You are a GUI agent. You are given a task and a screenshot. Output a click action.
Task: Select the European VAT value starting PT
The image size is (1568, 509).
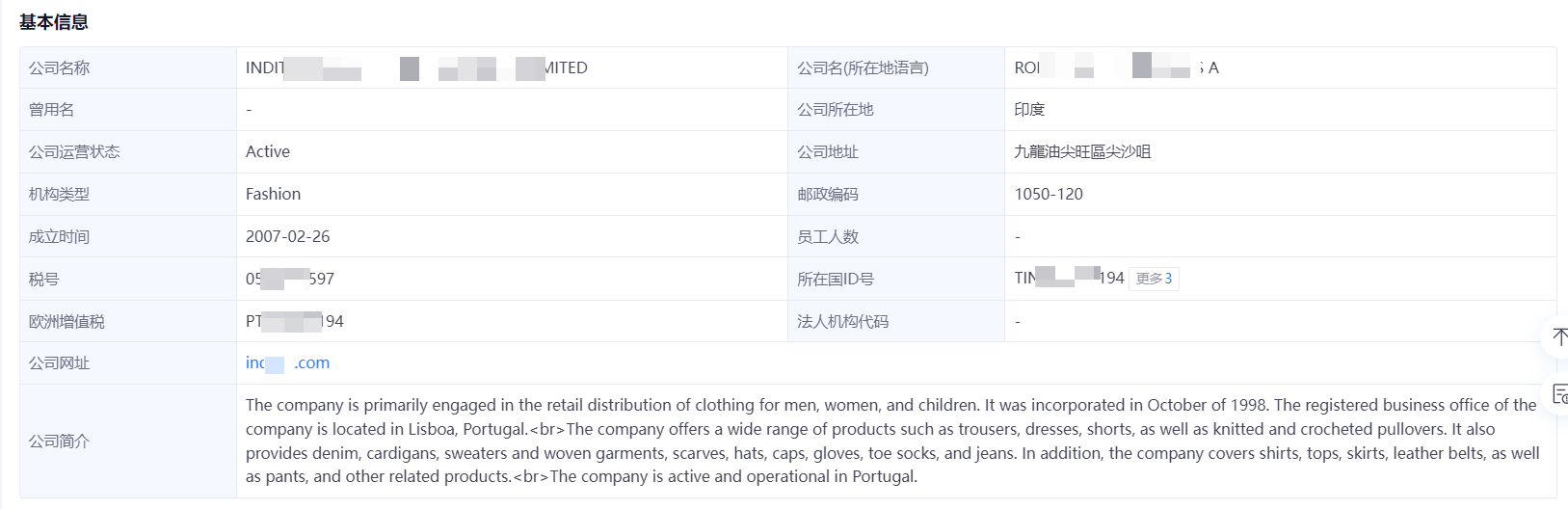[295, 321]
